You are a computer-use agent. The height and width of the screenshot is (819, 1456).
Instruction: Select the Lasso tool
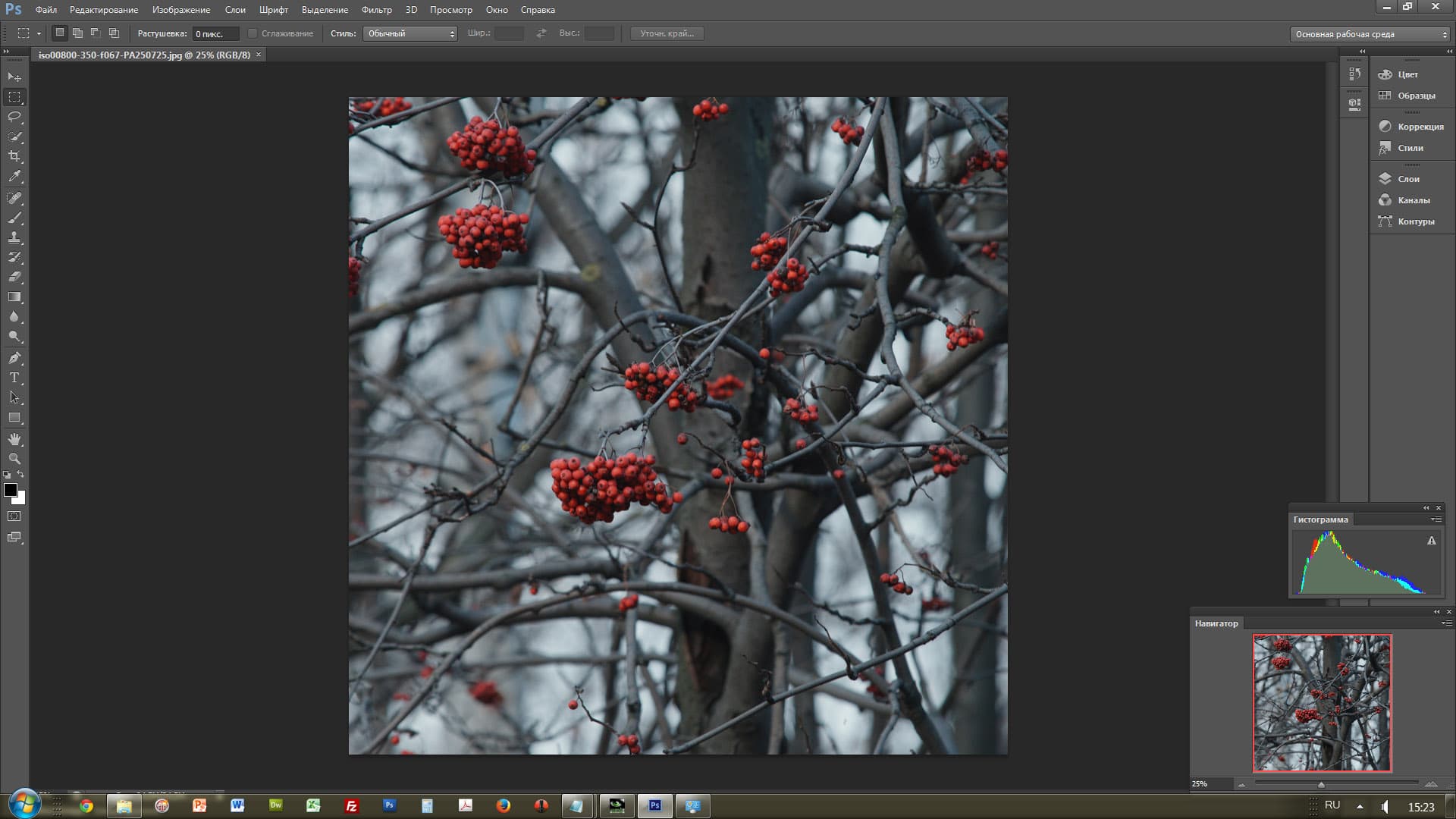point(14,117)
